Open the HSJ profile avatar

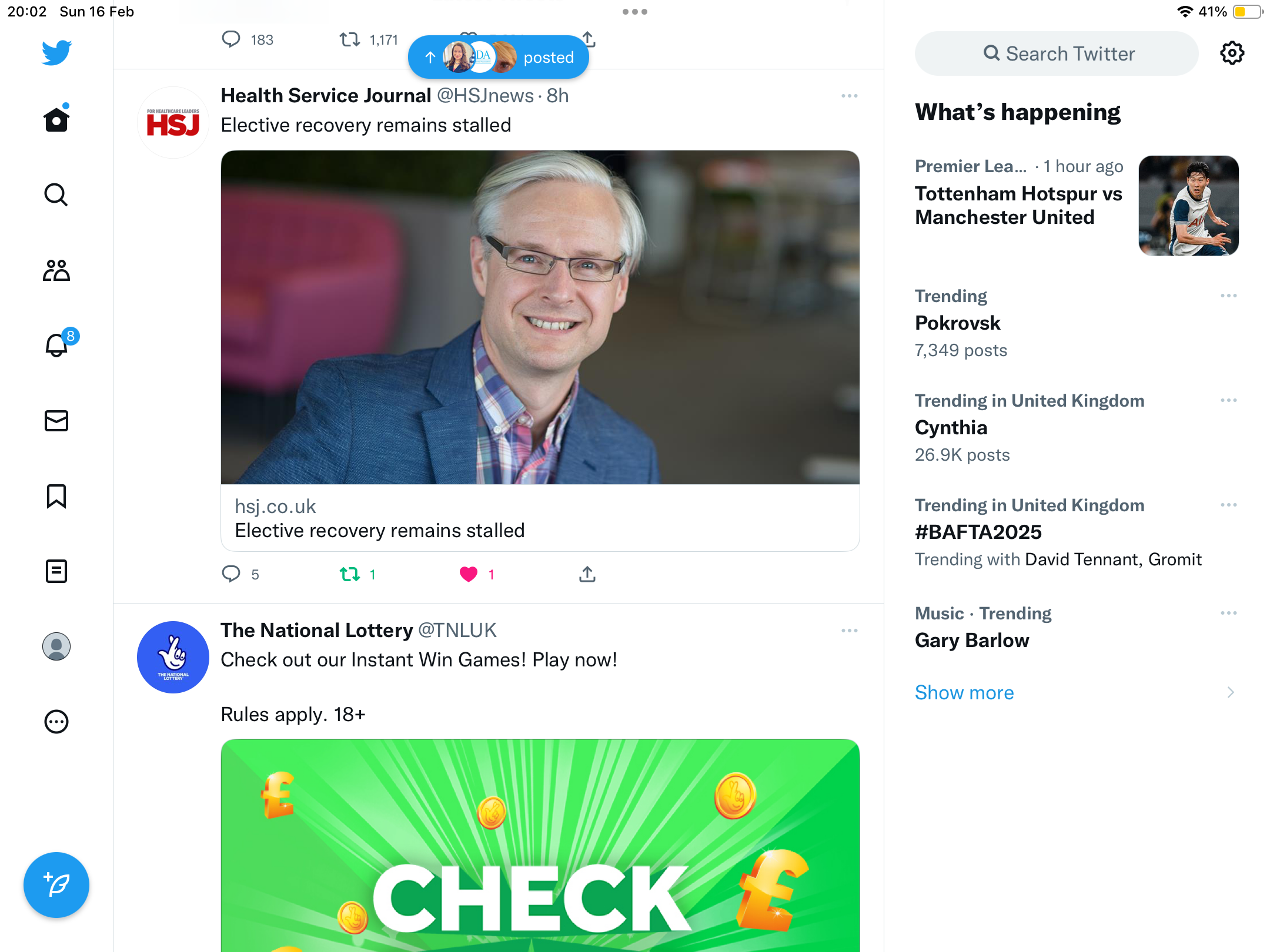pos(173,122)
